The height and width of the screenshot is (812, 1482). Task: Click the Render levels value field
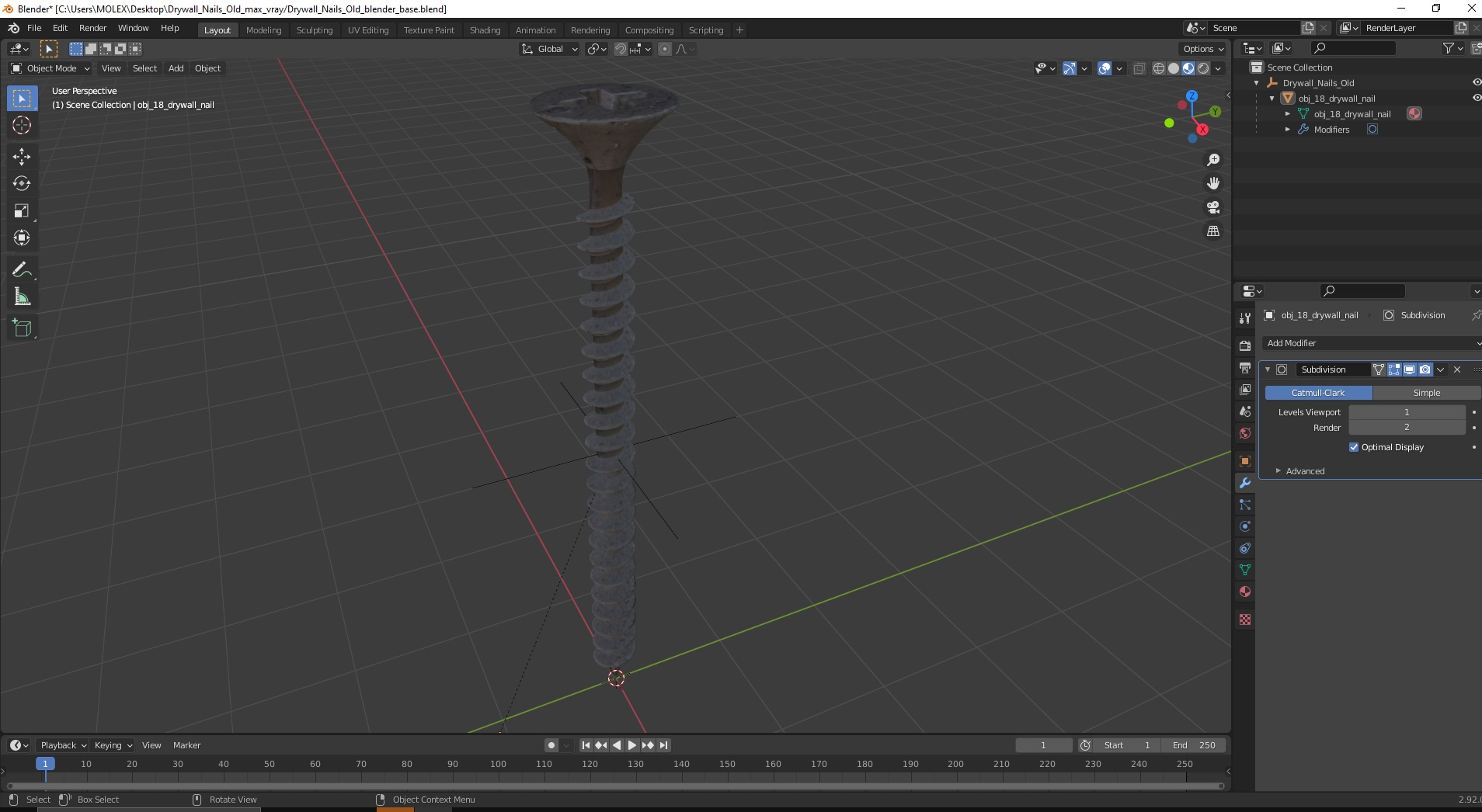coord(1407,428)
